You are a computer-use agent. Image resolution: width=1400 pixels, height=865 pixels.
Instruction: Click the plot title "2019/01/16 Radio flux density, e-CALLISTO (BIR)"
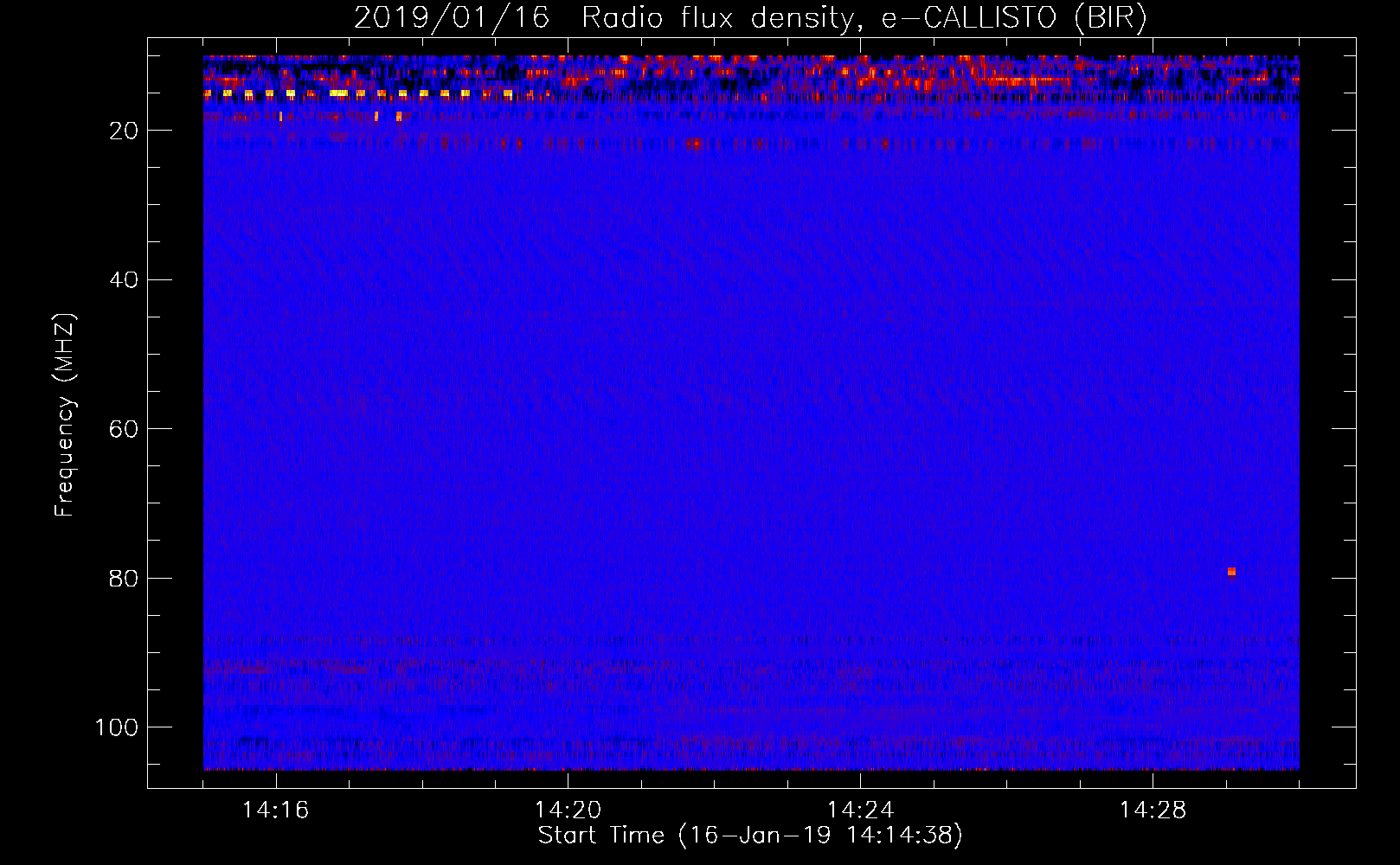750,17
